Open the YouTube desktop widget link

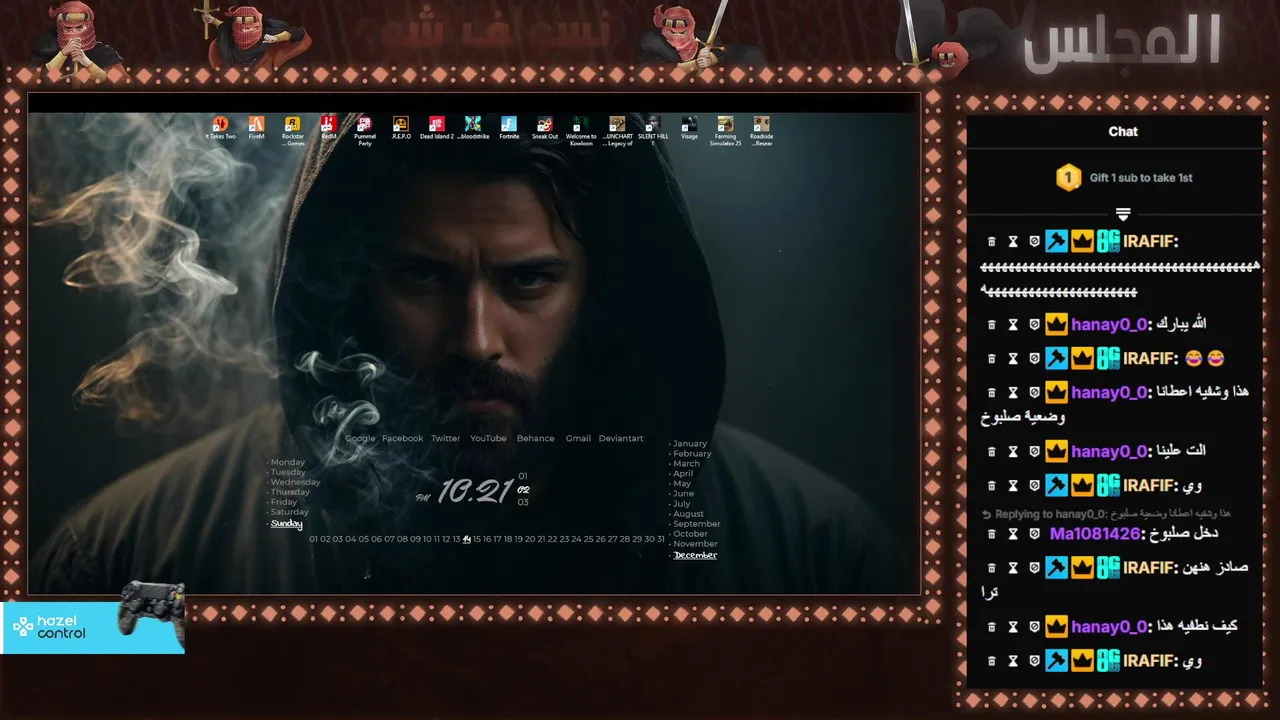[x=488, y=438]
